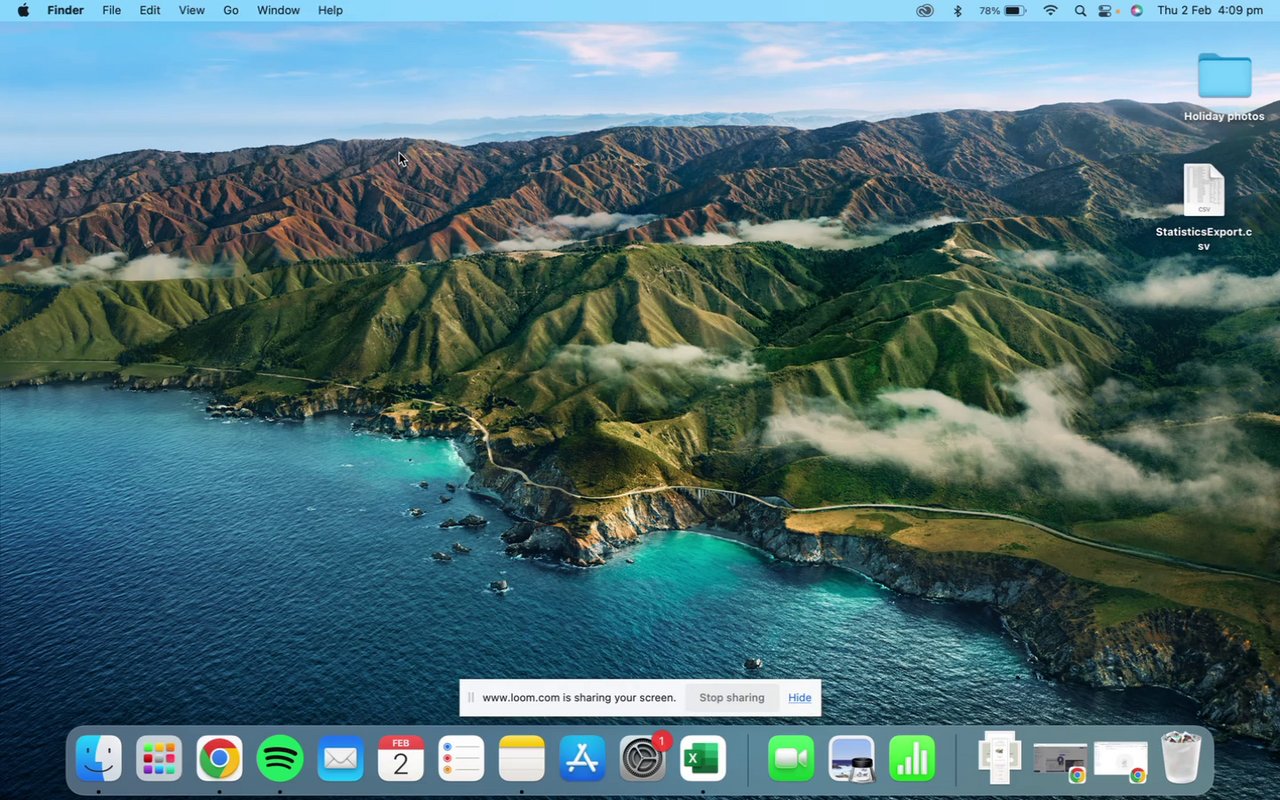
Task: Open System Preferences with the update badge
Action: point(643,758)
